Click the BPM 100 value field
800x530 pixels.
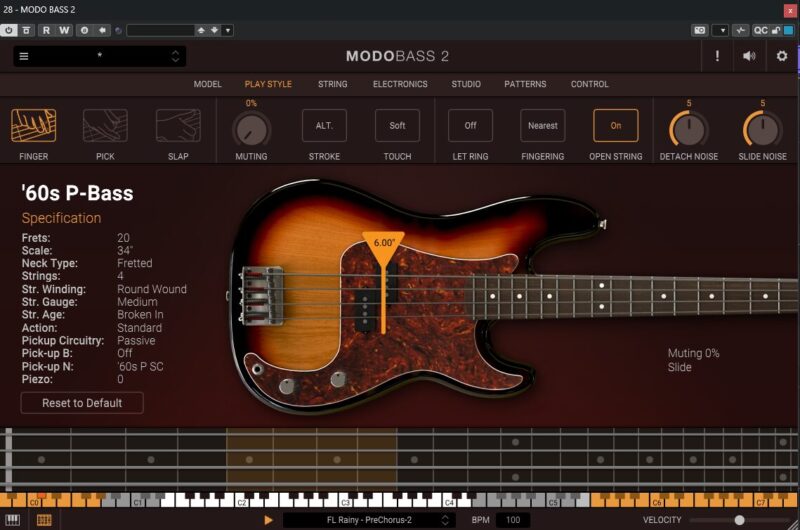[x=513, y=520]
